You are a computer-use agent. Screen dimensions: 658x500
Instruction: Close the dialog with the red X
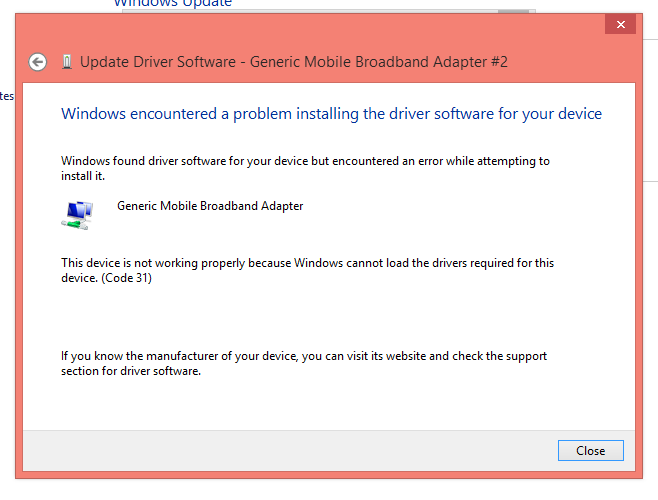pyautogui.click(x=620, y=24)
